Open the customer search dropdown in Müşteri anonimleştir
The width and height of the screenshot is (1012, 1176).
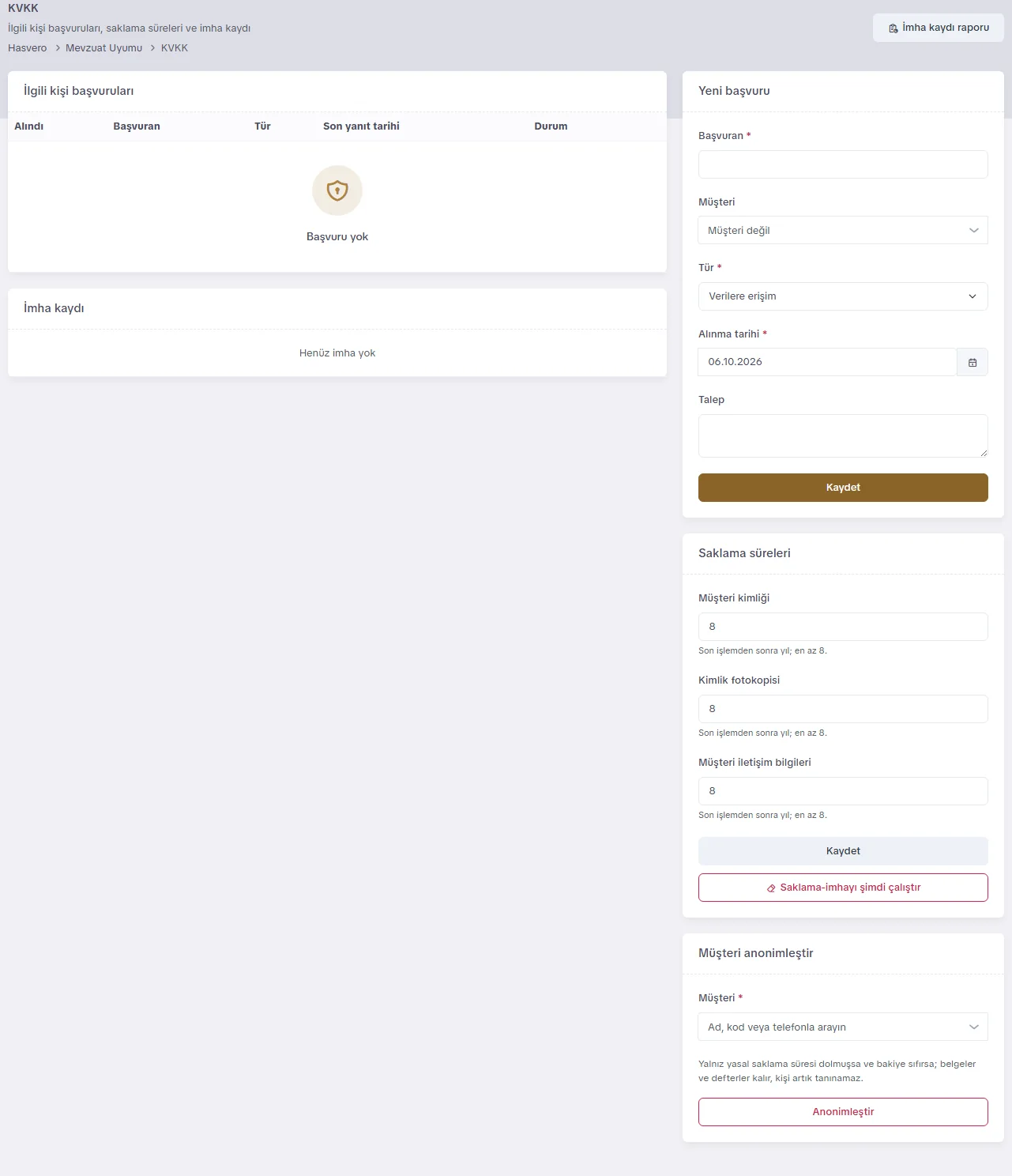coord(843,1027)
